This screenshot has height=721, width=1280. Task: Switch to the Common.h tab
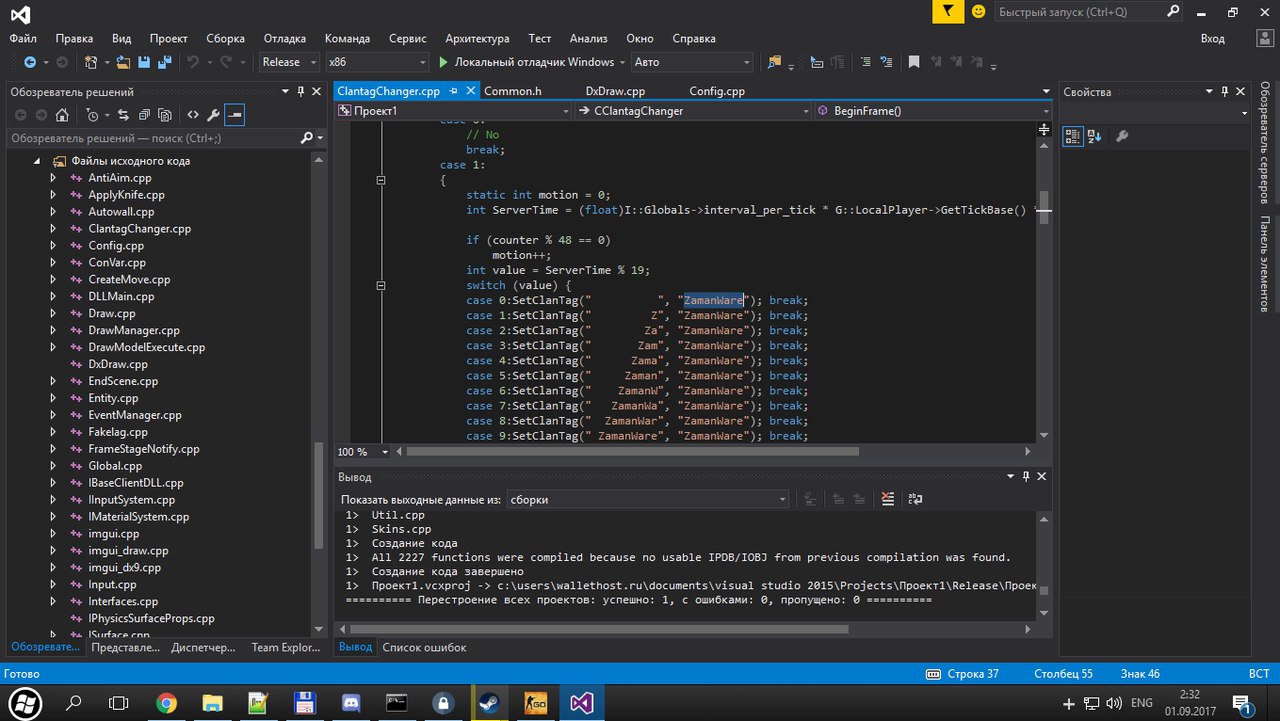point(512,91)
